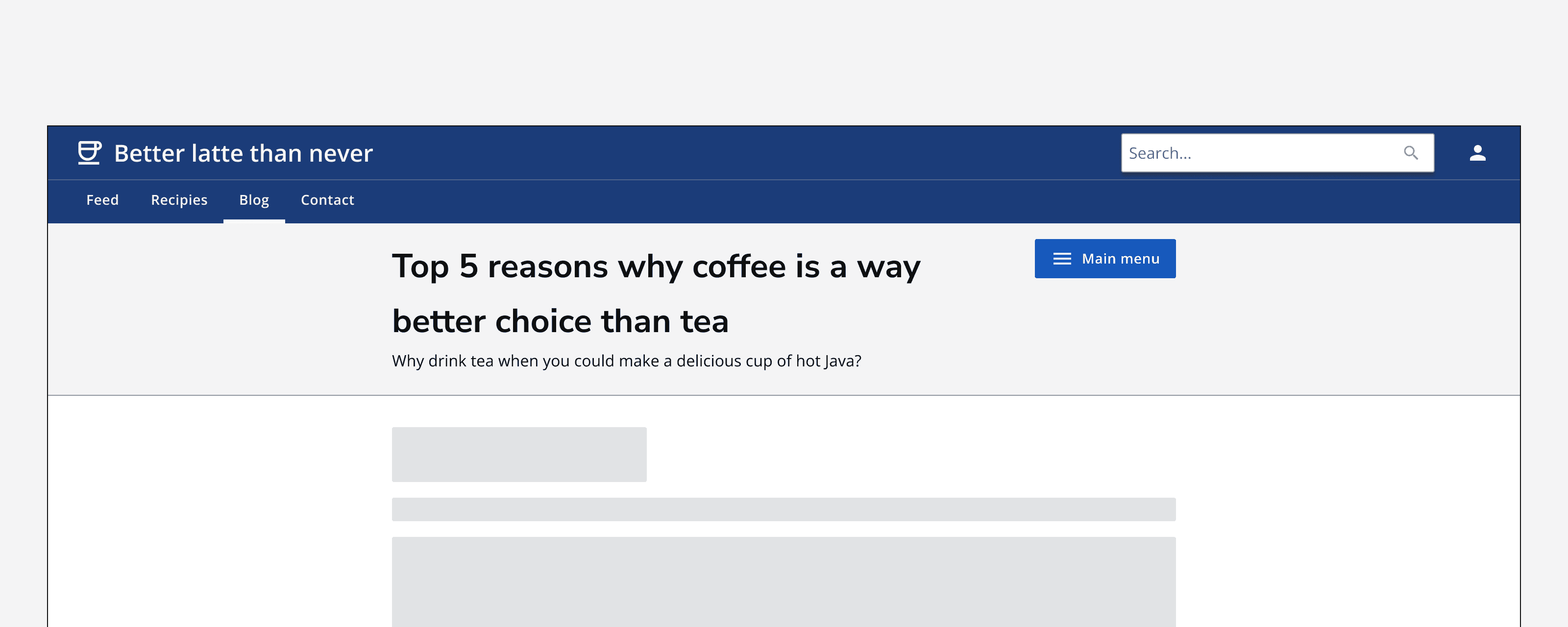Switch to the Blog tab
The width and height of the screenshot is (1568, 627).
pyautogui.click(x=254, y=200)
